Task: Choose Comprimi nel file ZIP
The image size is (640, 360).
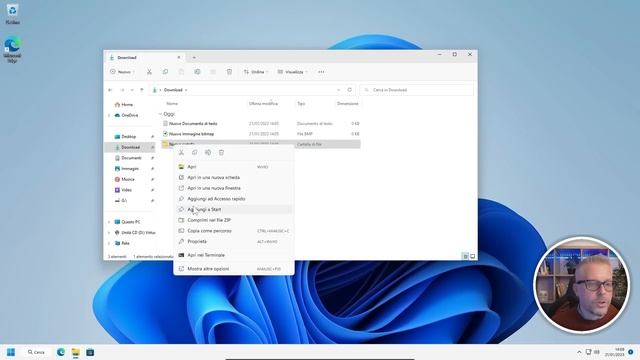Action: [x=234, y=220]
